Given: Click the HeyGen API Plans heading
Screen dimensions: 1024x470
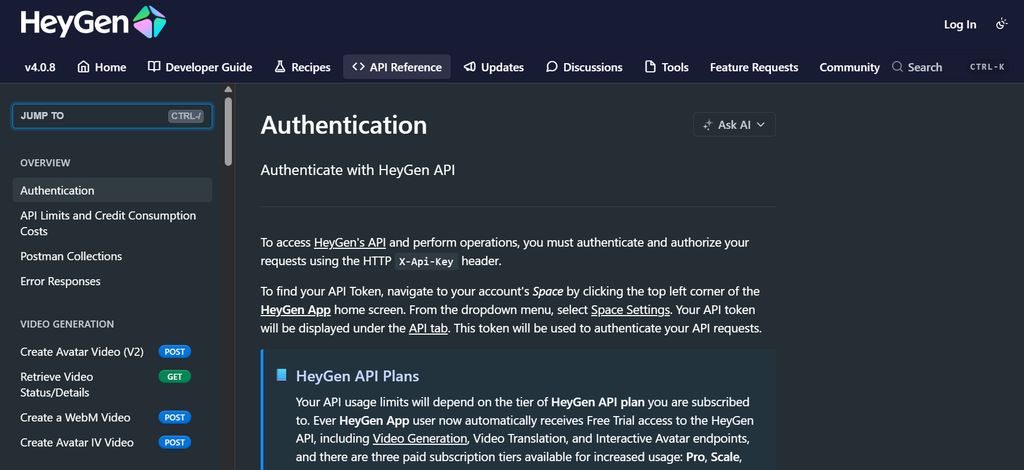Looking at the screenshot, I should click(x=357, y=376).
